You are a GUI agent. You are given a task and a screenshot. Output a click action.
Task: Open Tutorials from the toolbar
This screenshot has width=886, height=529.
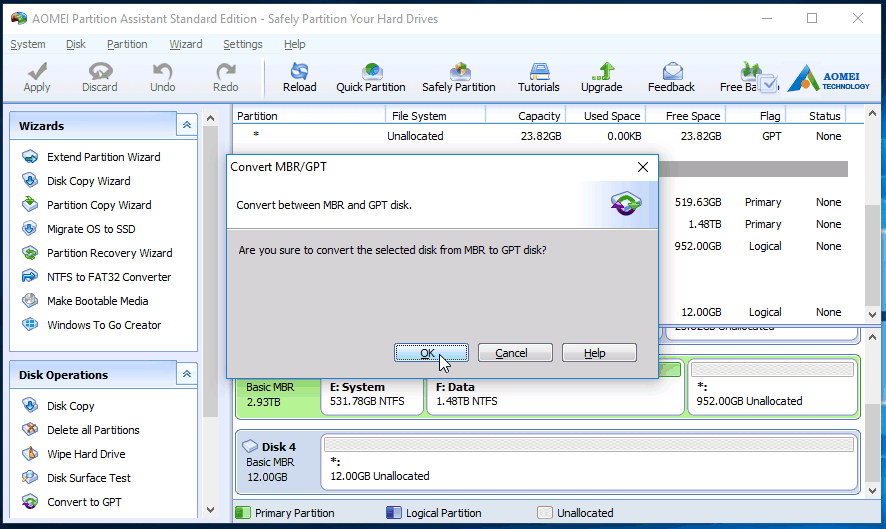click(x=538, y=77)
